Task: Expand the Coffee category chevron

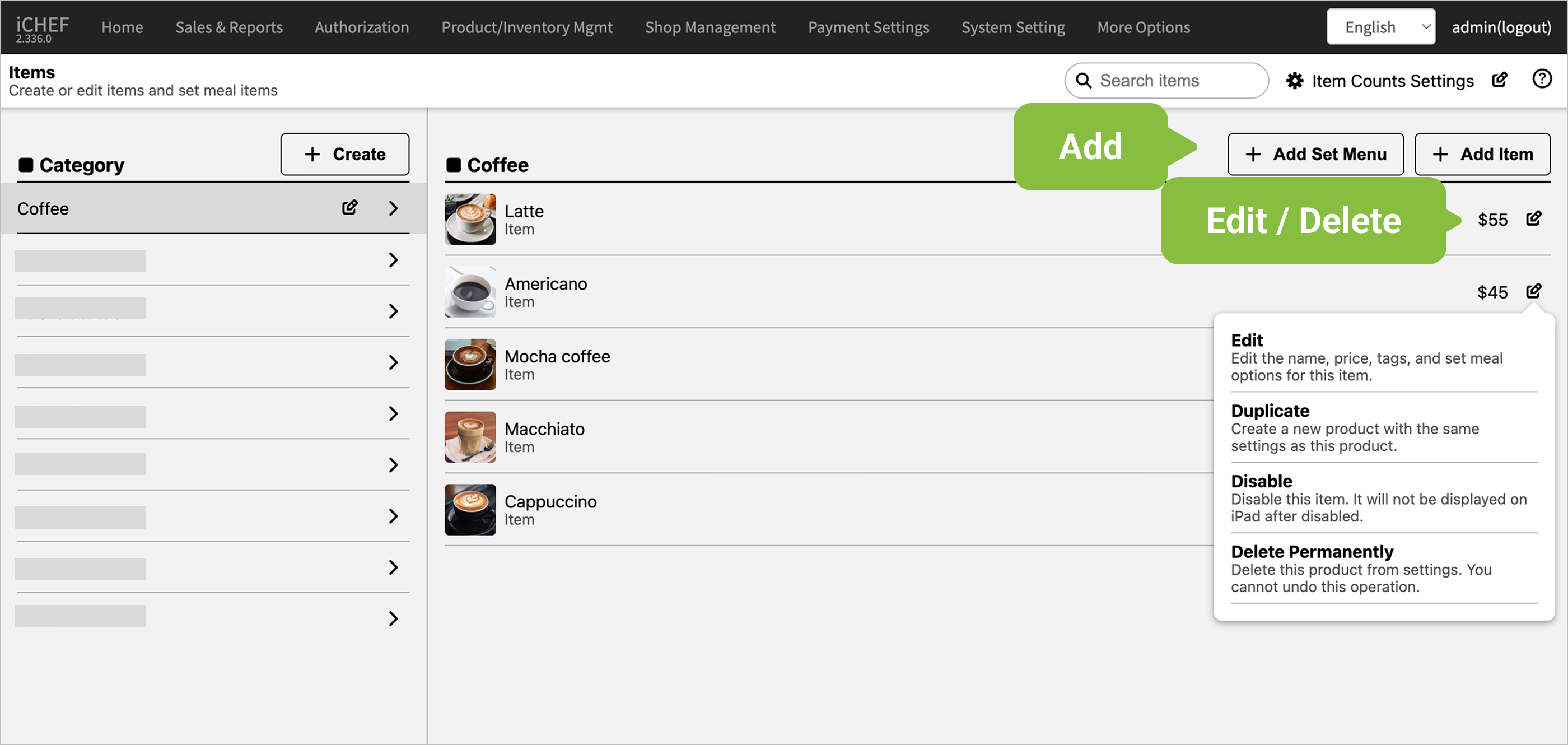Action: 393,208
